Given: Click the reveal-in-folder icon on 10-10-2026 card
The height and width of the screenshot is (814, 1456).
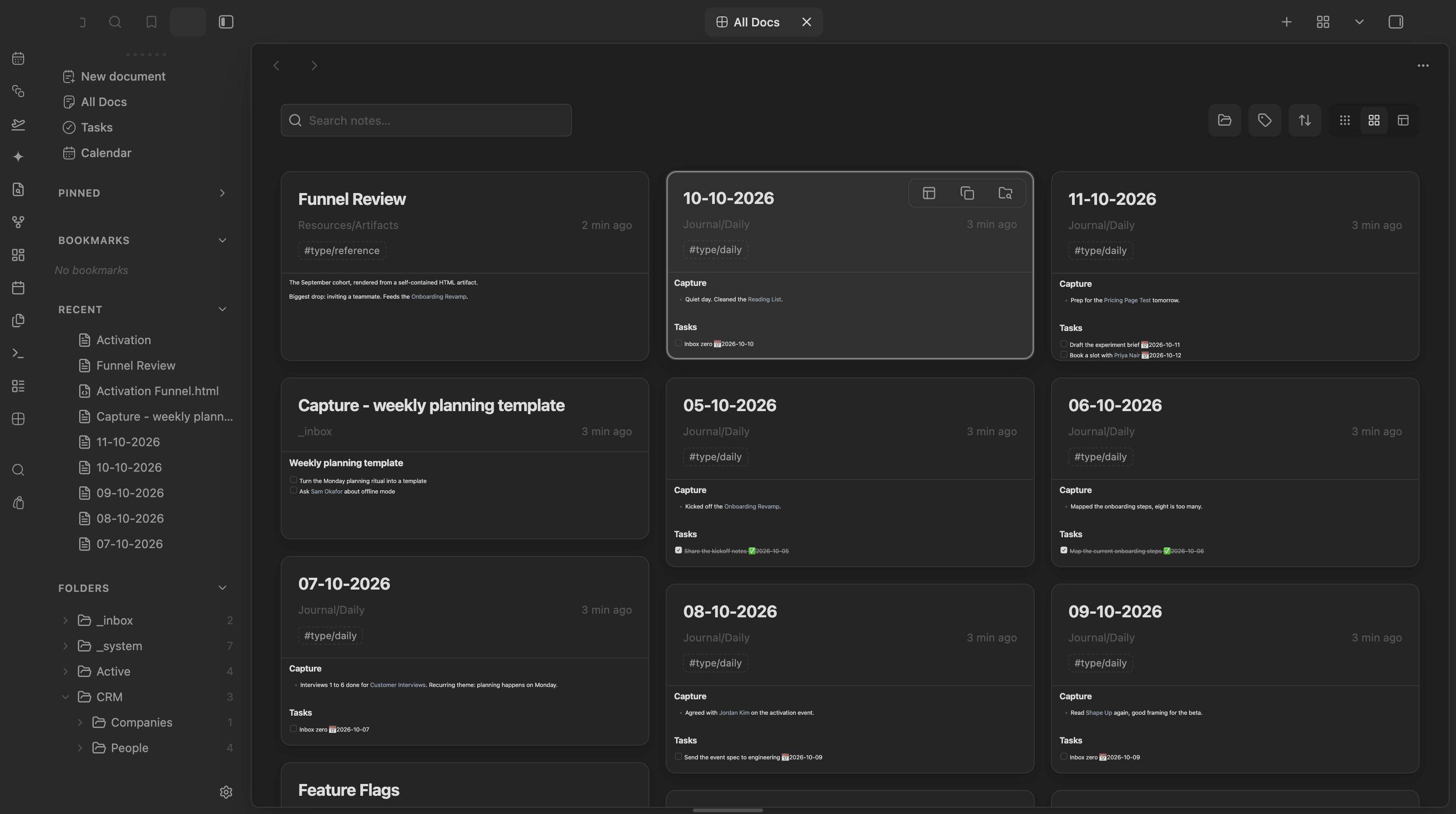Looking at the screenshot, I should pos(1005,193).
